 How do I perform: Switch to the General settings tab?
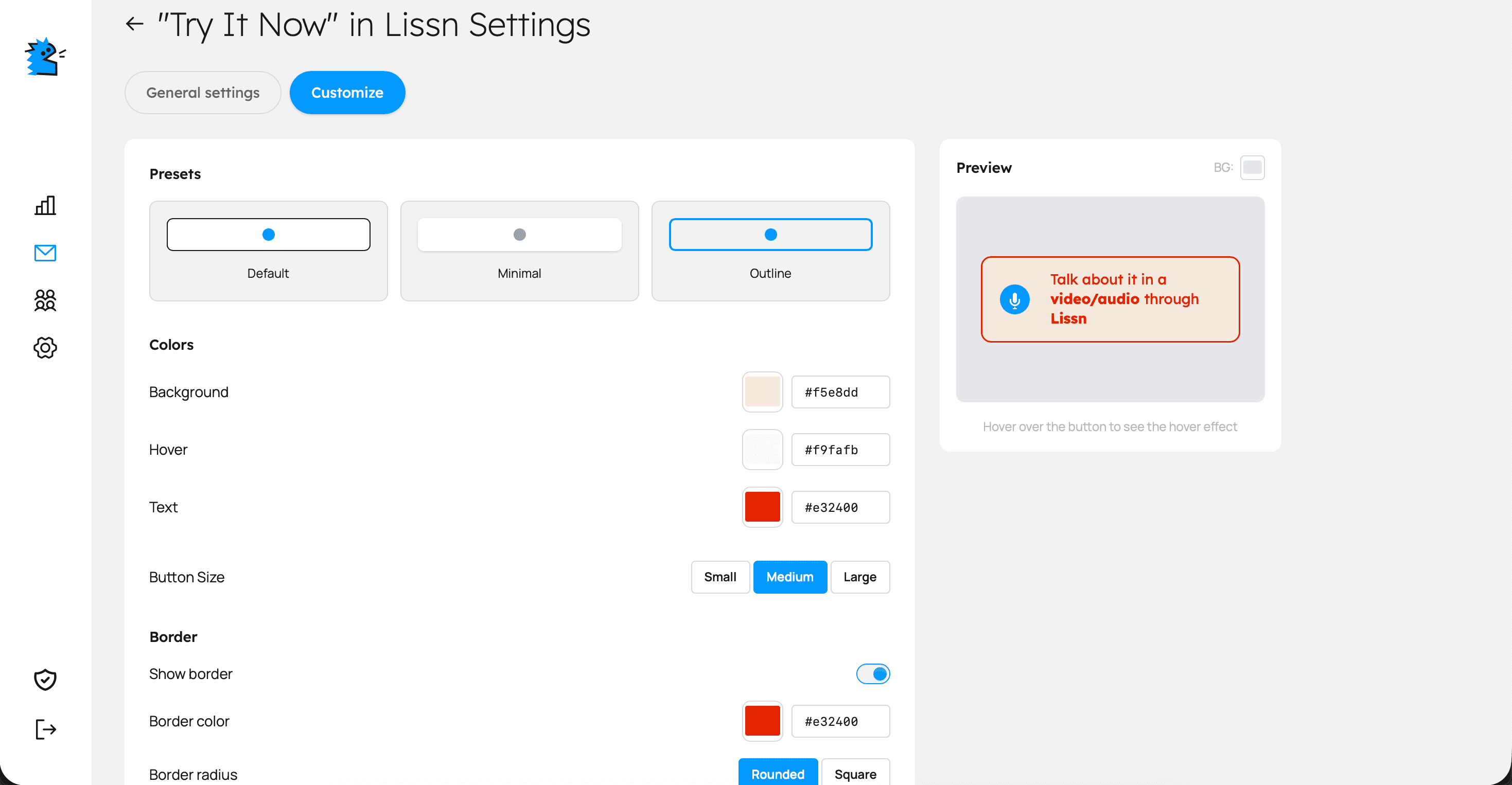pyautogui.click(x=202, y=92)
